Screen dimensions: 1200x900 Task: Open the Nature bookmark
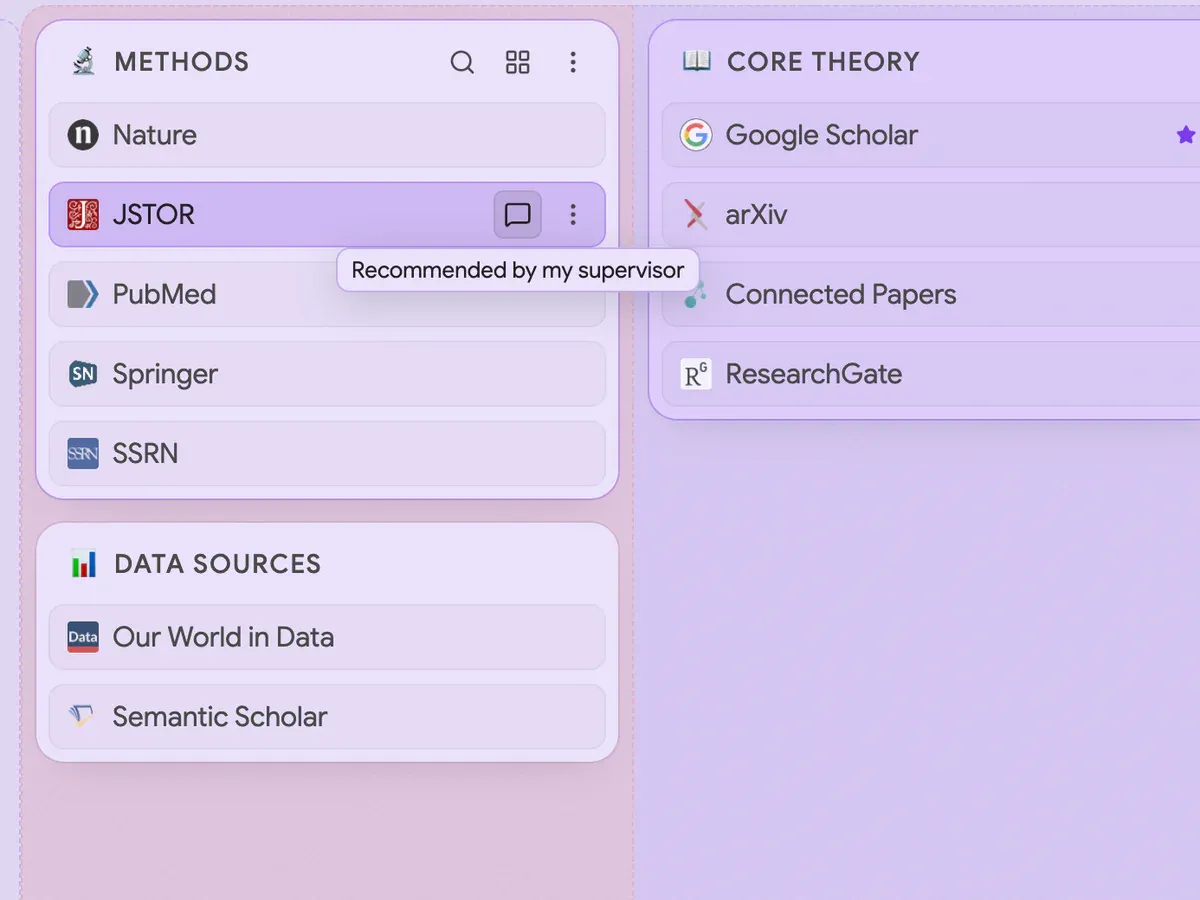[x=327, y=135]
